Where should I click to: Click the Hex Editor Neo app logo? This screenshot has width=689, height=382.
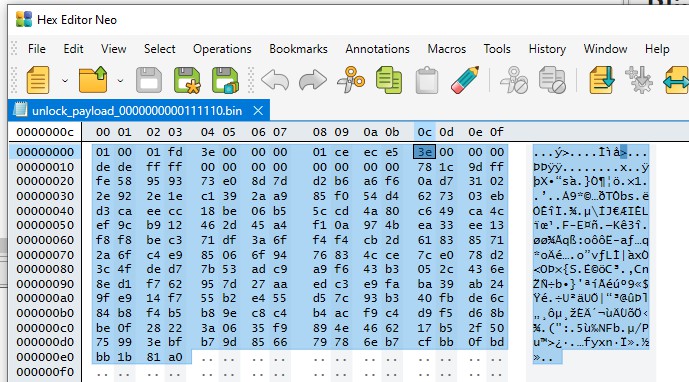click(x=24, y=20)
